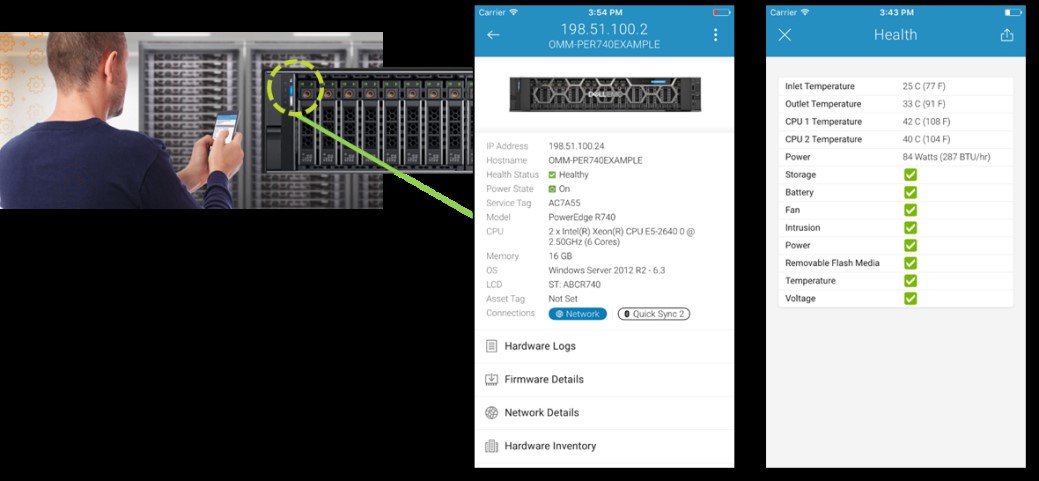Open Network Details

[604, 413]
